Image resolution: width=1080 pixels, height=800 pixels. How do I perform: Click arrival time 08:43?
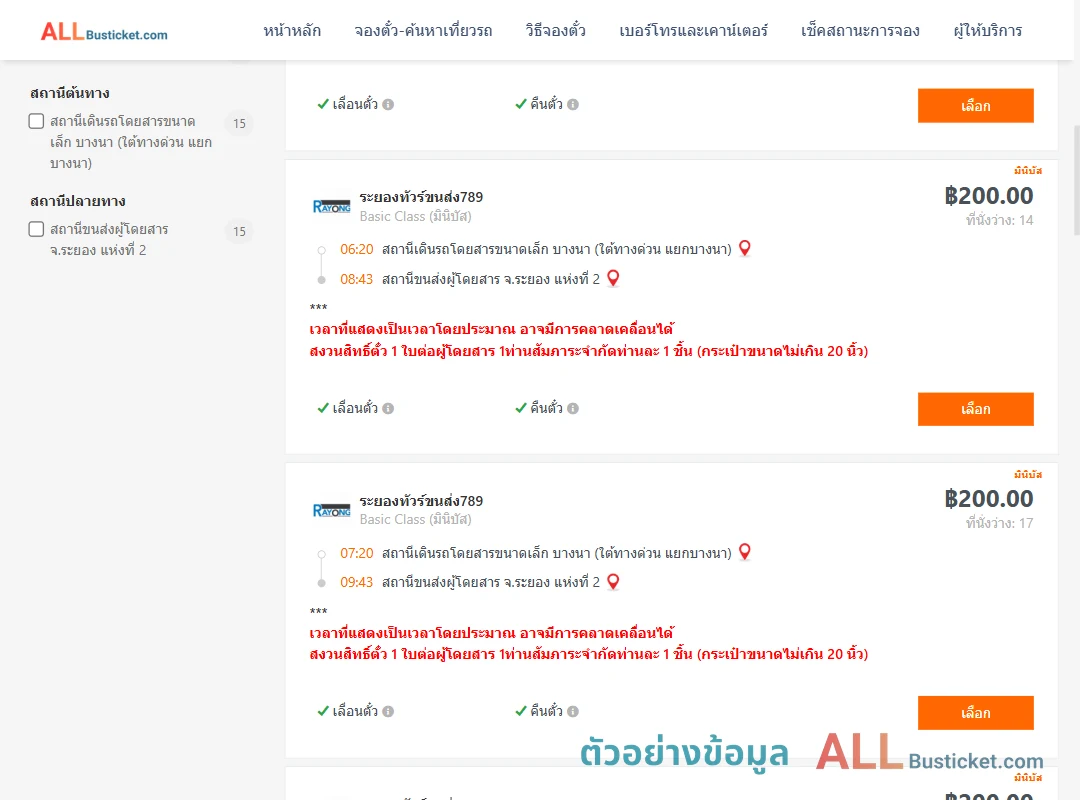coord(356,279)
